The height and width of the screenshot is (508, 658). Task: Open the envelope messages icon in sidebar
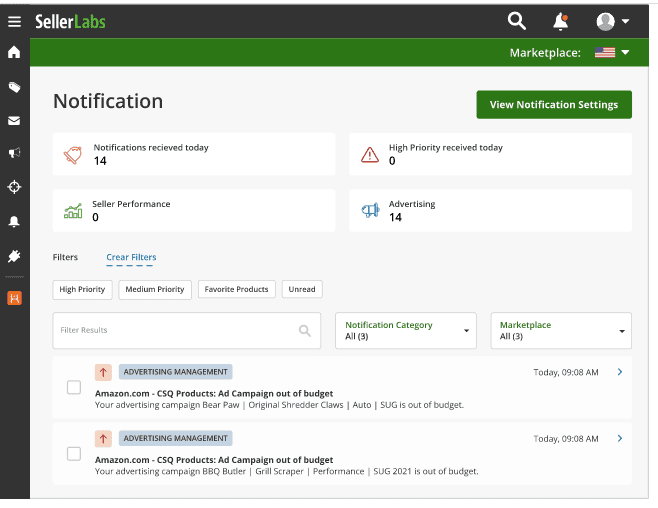pos(14,121)
